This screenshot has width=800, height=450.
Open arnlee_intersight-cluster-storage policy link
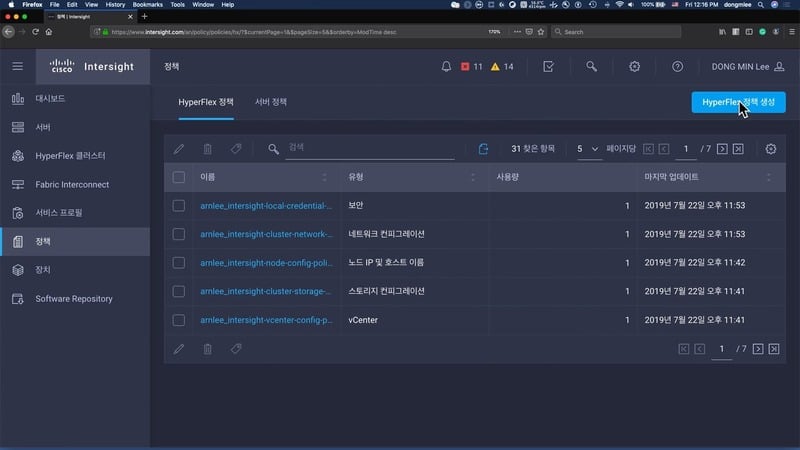click(x=265, y=291)
